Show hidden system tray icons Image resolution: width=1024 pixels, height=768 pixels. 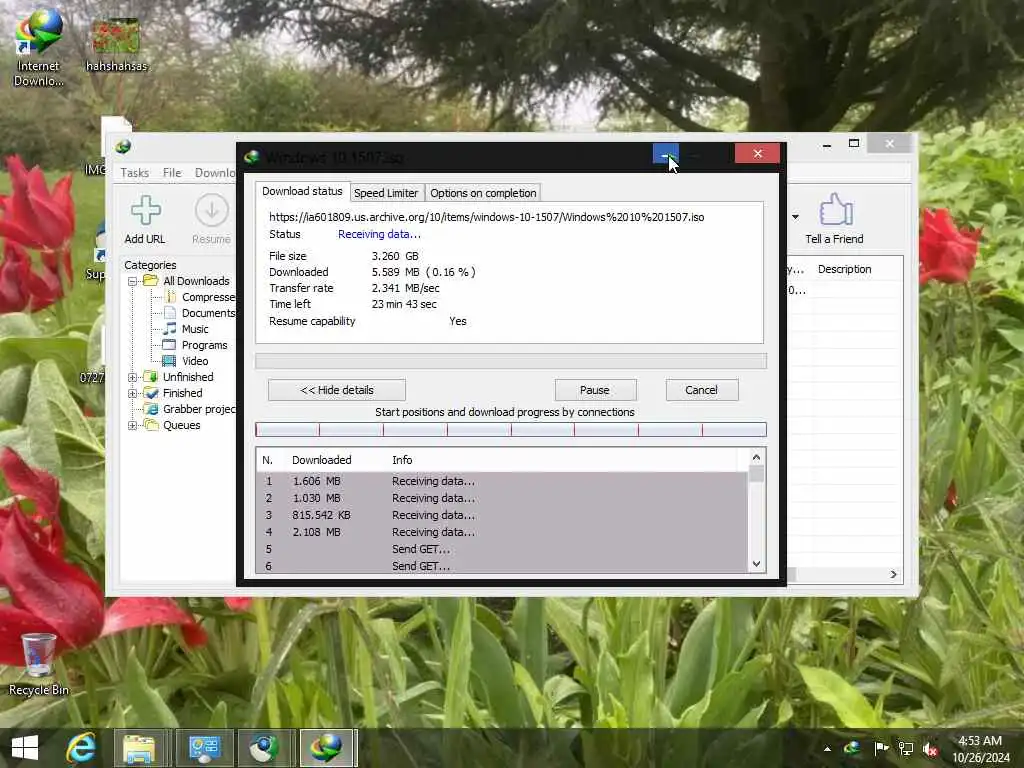click(827, 748)
